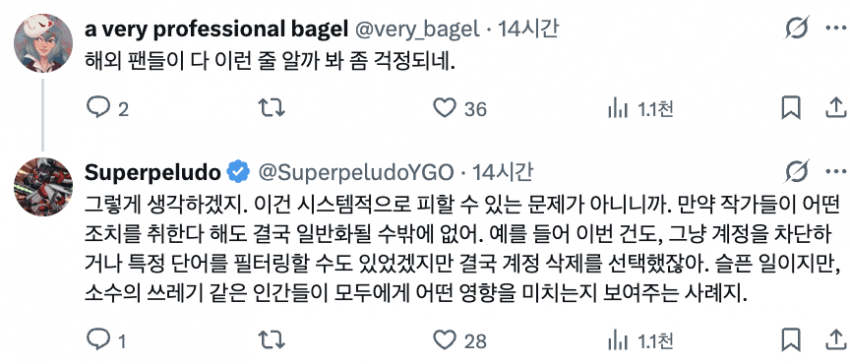Reply to Superpeludo's tweet

tap(98, 340)
